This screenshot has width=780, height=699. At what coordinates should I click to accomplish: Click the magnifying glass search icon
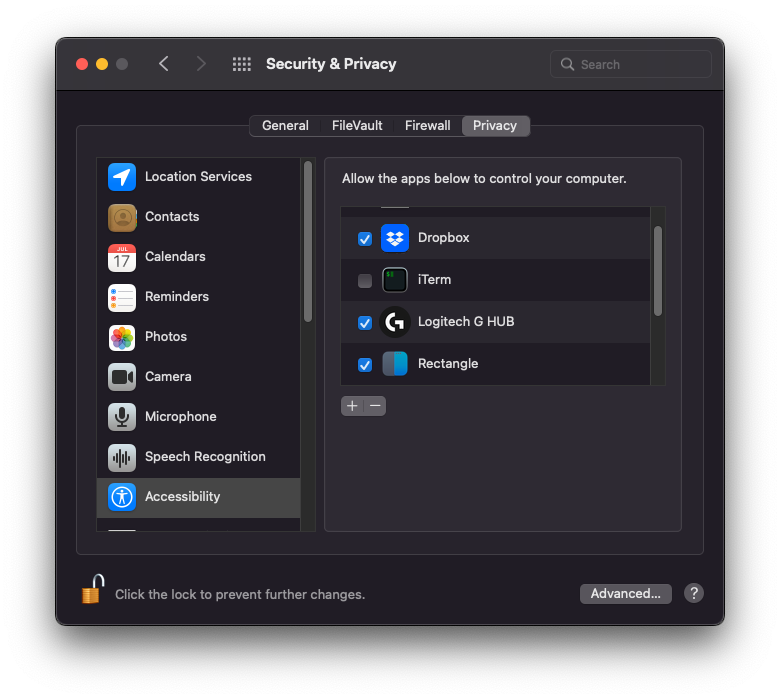pos(567,64)
